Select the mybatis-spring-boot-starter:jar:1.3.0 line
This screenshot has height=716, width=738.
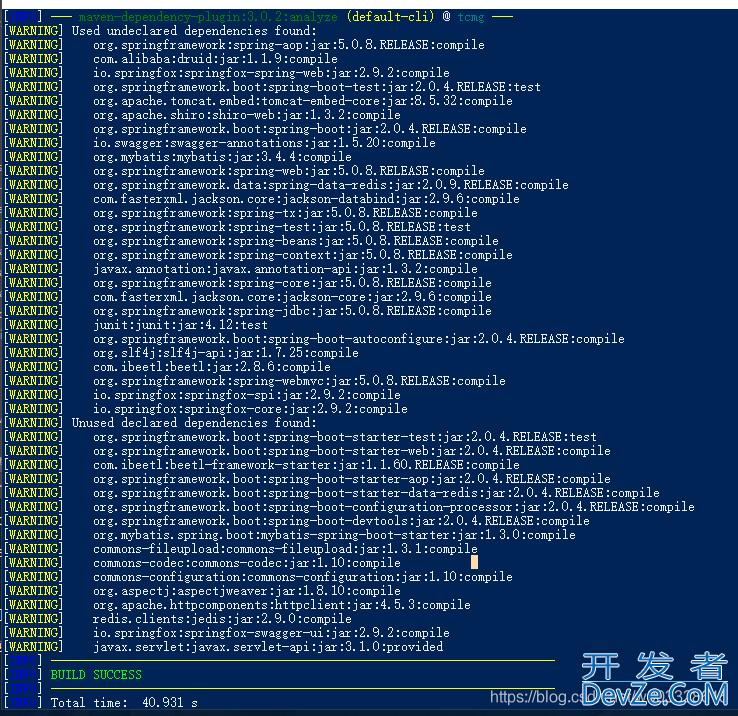pos(334,535)
